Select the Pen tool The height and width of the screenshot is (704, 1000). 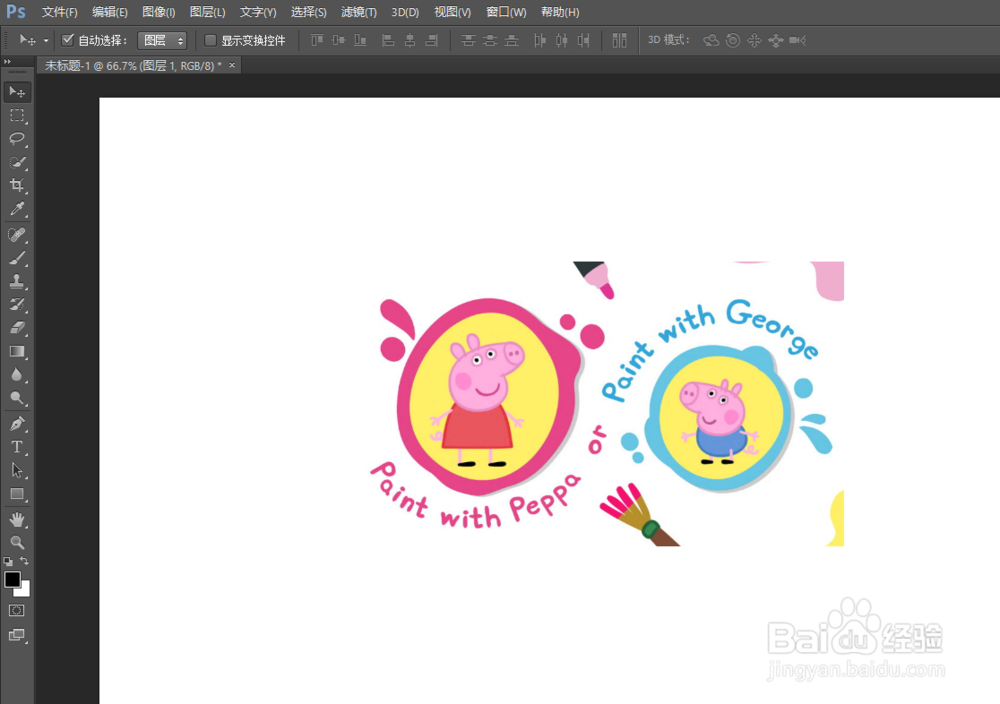point(17,423)
